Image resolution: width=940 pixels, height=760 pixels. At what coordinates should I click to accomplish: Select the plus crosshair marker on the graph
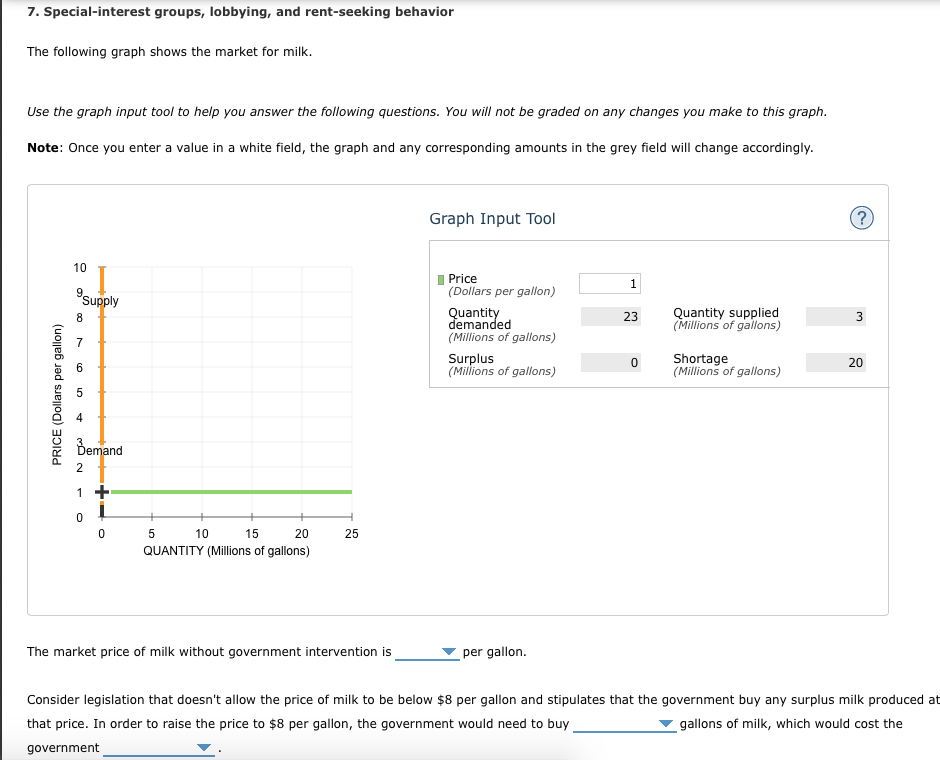pos(100,491)
